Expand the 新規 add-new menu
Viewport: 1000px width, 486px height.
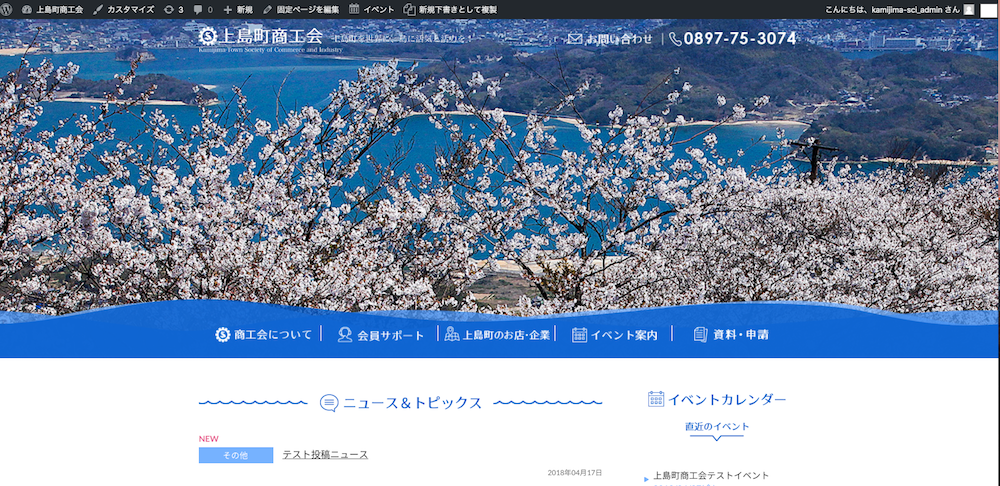(x=238, y=9)
